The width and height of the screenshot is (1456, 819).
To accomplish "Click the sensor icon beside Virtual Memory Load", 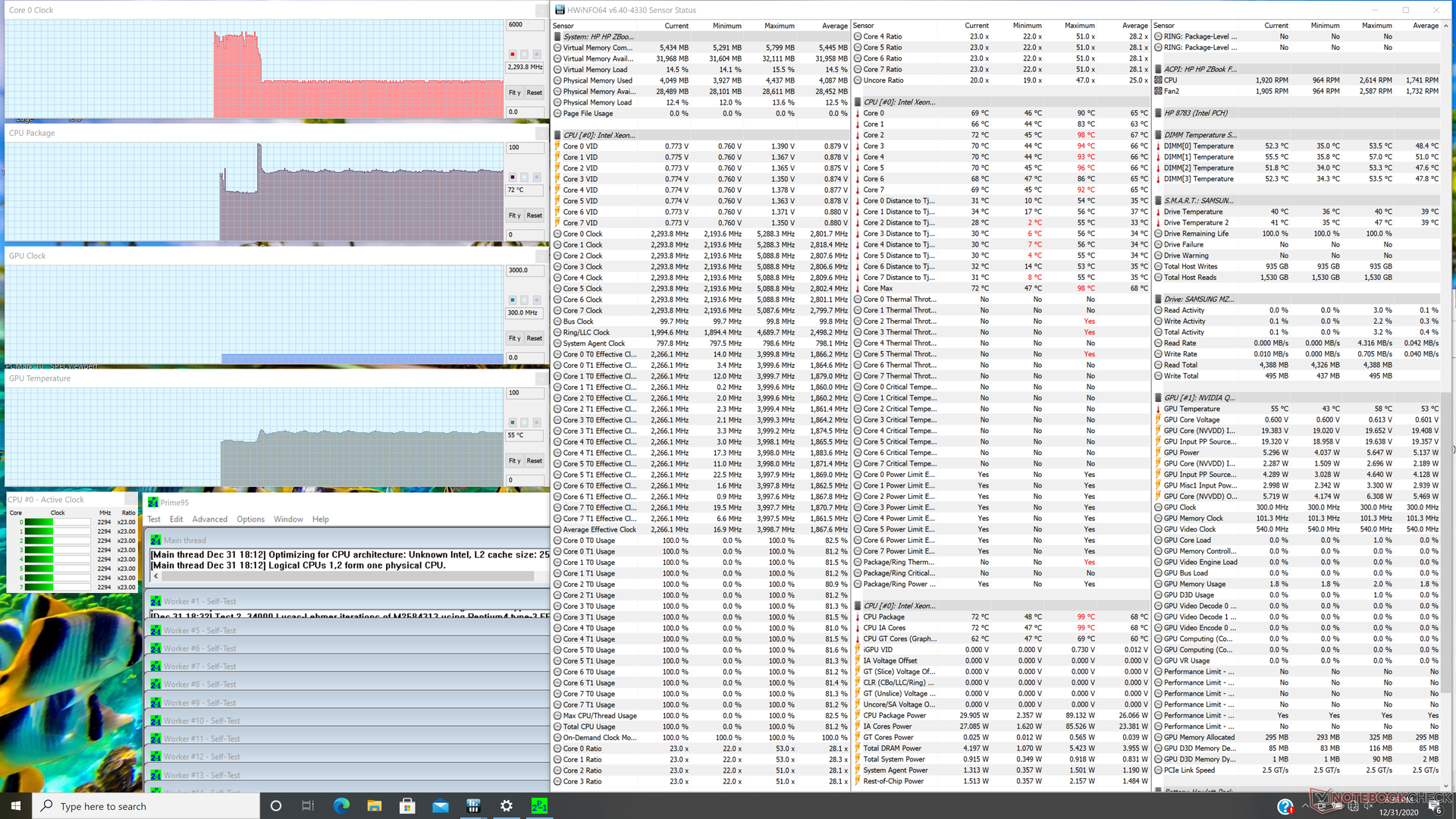I will (557, 70).
